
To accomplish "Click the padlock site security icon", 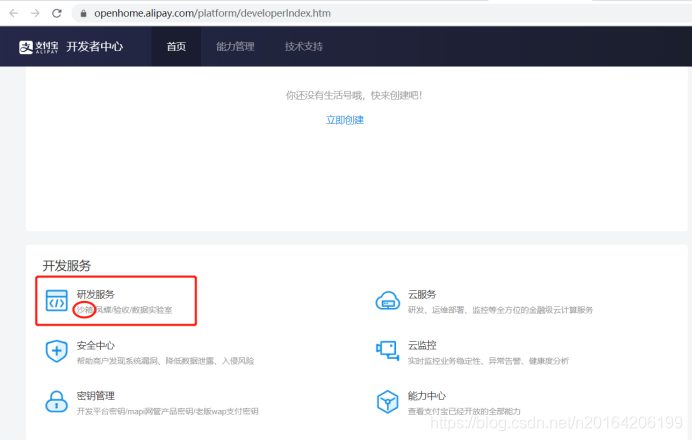I will coord(83,14).
